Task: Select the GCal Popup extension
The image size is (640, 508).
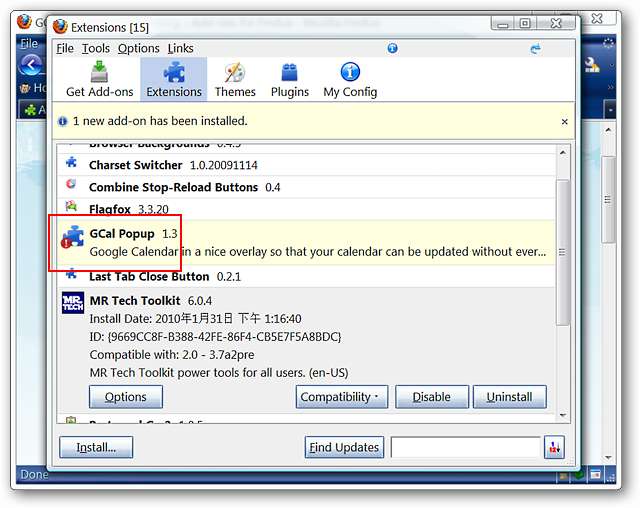Action: coord(306,242)
